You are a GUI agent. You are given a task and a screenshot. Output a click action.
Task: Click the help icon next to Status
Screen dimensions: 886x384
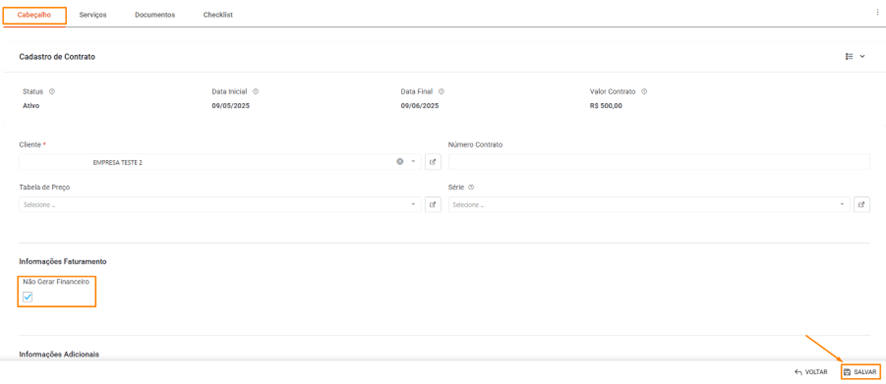pyautogui.click(x=52, y=91)
